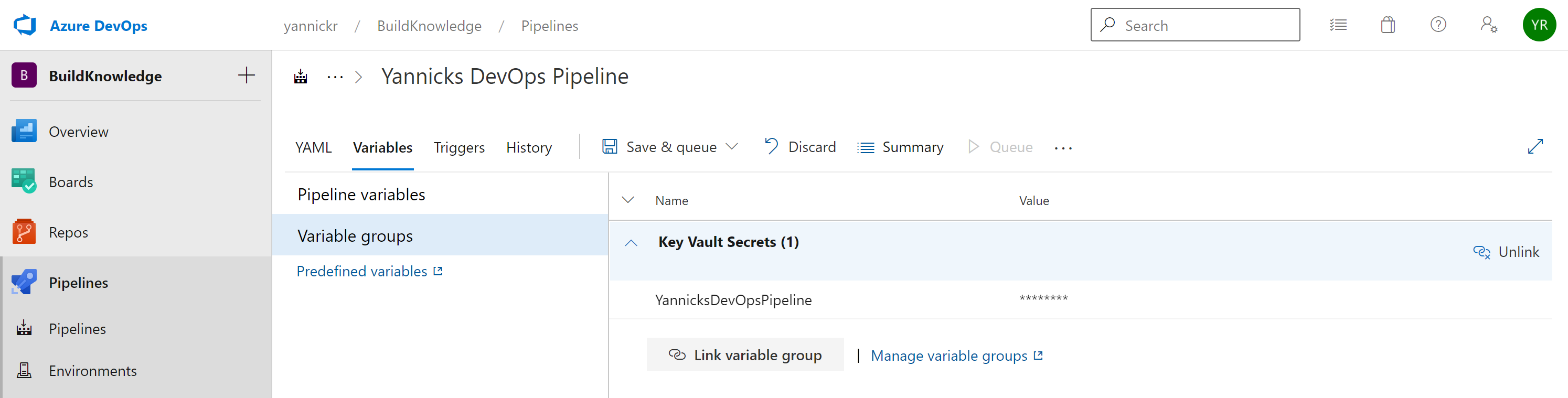Screen dimensions: 1568x398
Task: Click the Link variable group button
Action: click(x=745, y=355)
